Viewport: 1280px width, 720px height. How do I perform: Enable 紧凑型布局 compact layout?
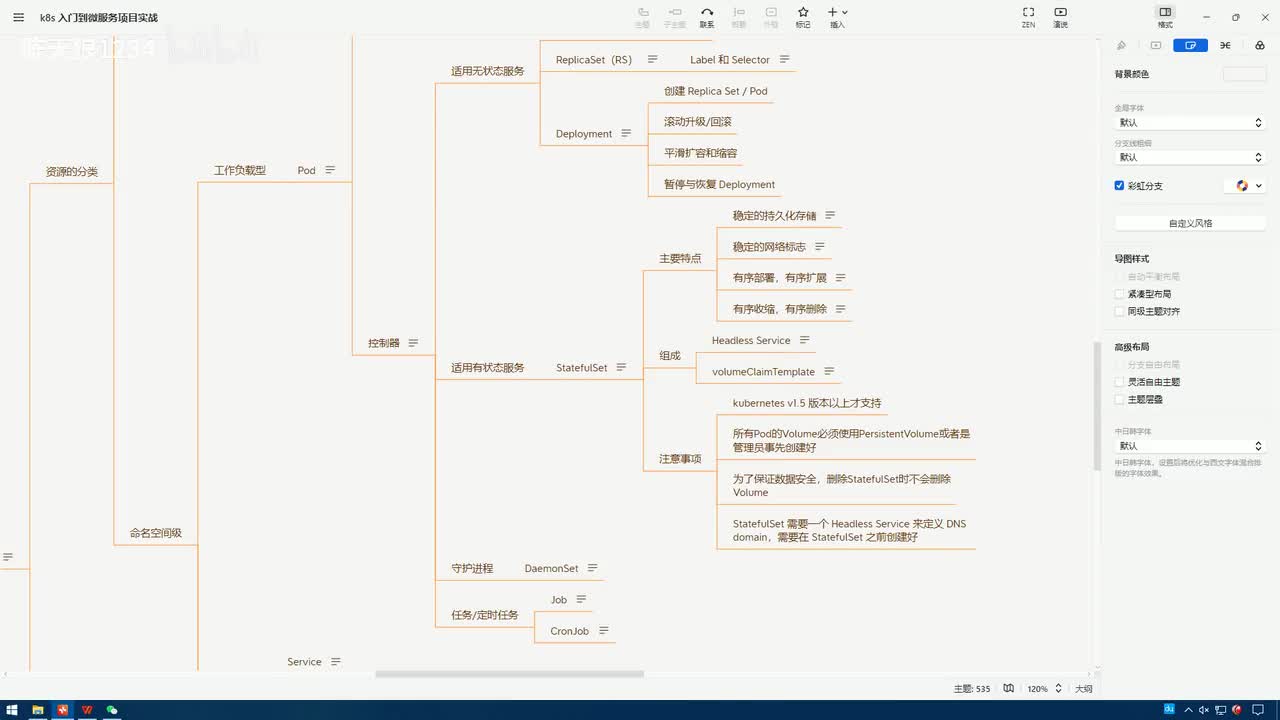[1120, 294]
